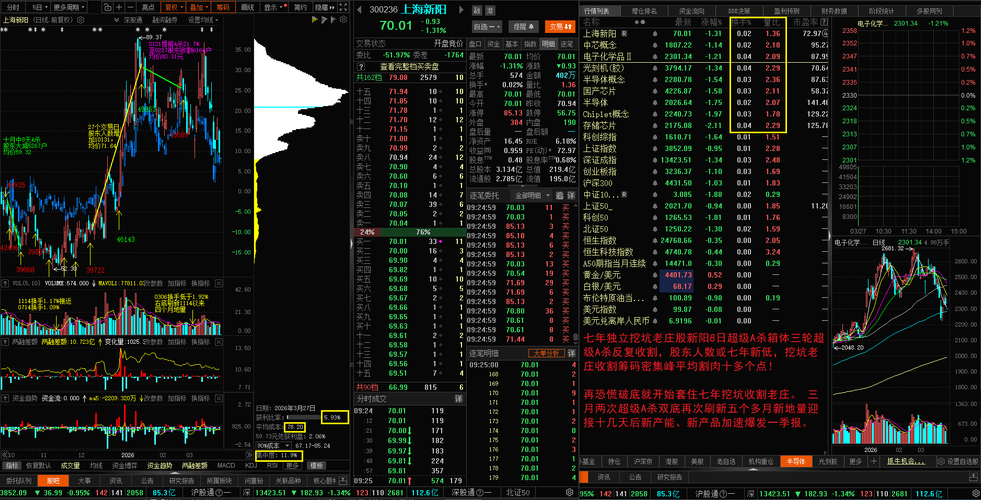The width and height of the screenshot is (981, 500).
Task: Toggle 简约 simple mode
Action: click(300, 7)
